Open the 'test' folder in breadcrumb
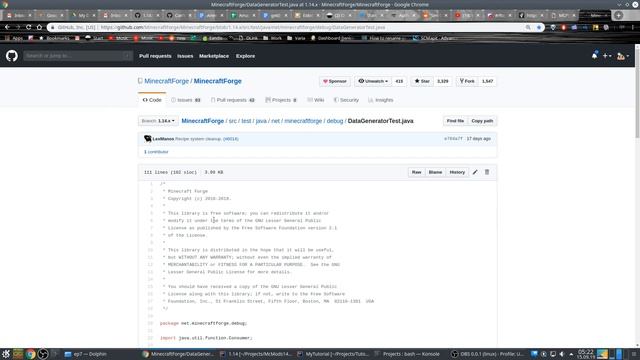 click(246, 121)
